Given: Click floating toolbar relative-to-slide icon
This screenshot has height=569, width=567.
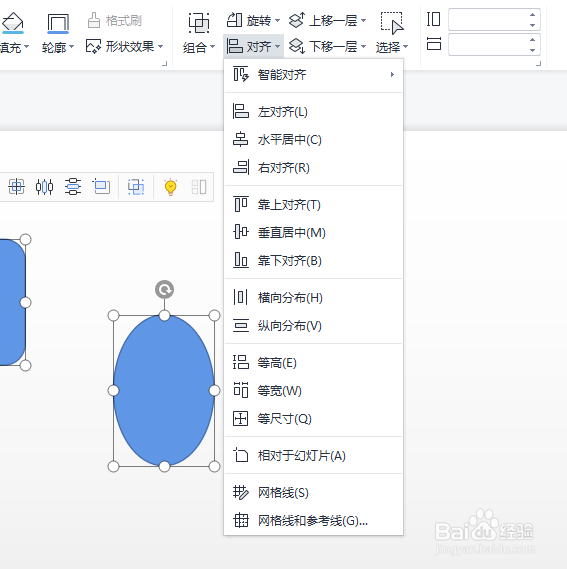Looking at the screenshot, I should tap(101, 187).
